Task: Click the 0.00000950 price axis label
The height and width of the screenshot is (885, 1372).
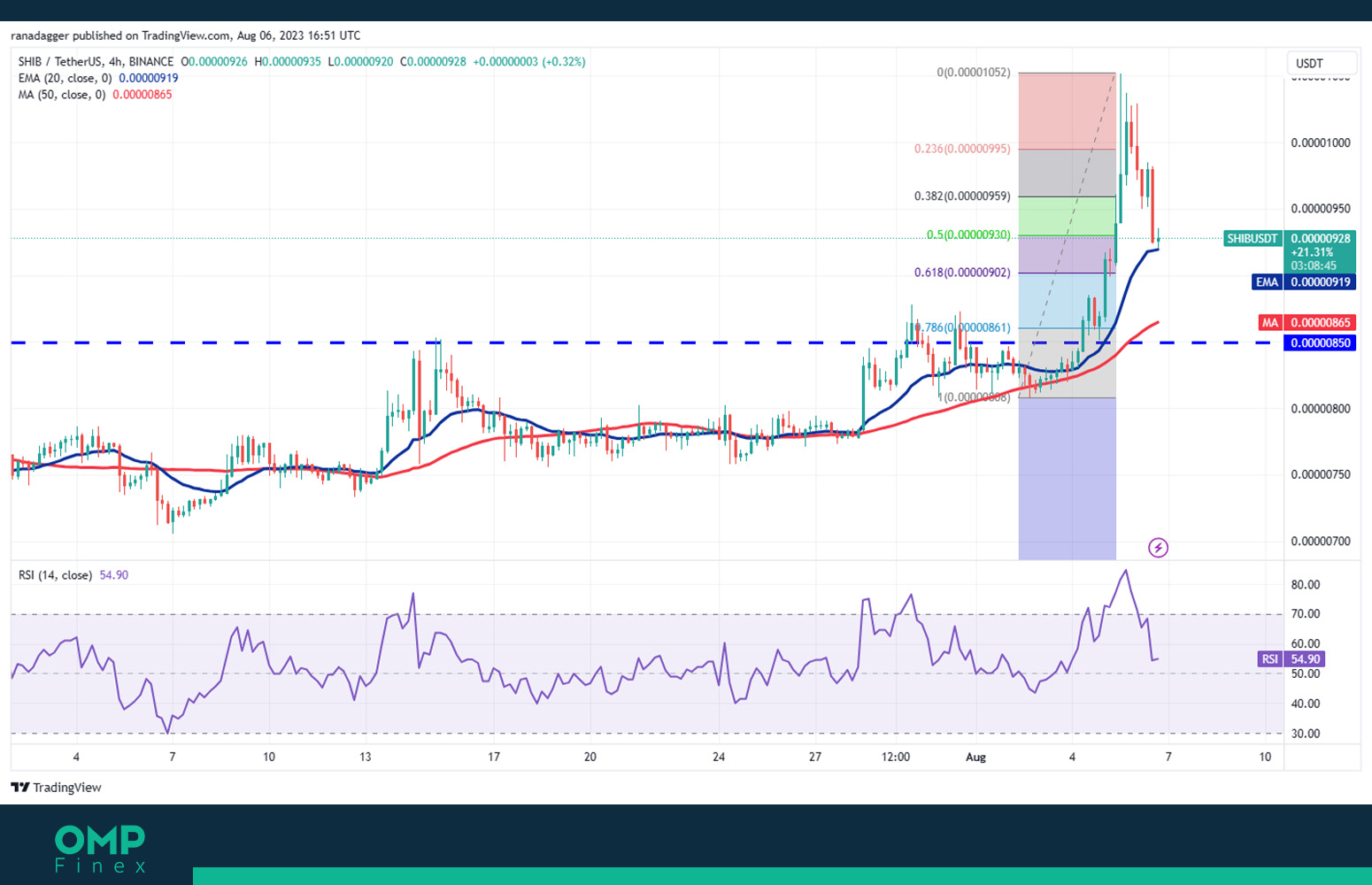Action: pyautogui.click(x=1321, y=210)
